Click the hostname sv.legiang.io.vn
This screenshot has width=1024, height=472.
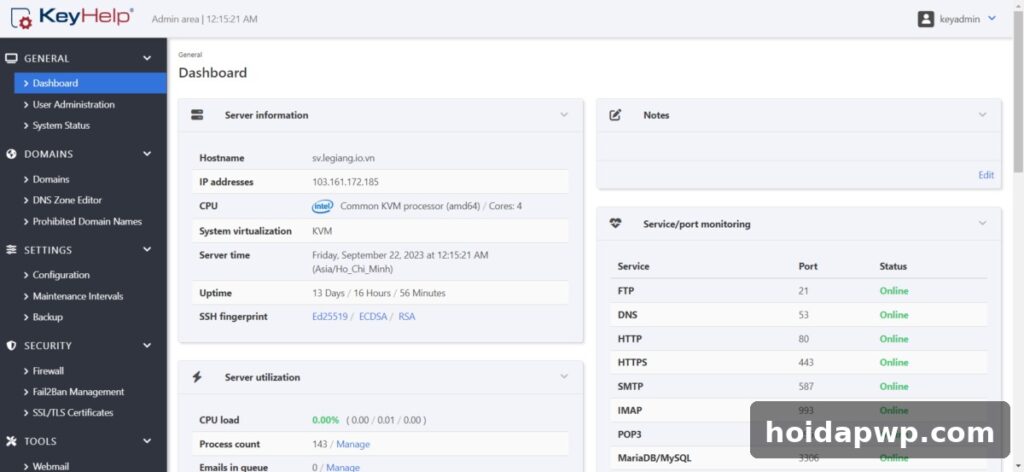pyautogui.click(x=343, y=158)
